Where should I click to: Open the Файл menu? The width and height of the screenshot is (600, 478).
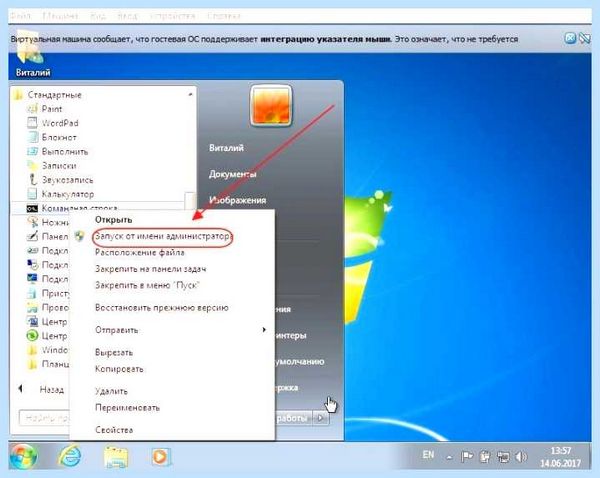click(21, 16)
